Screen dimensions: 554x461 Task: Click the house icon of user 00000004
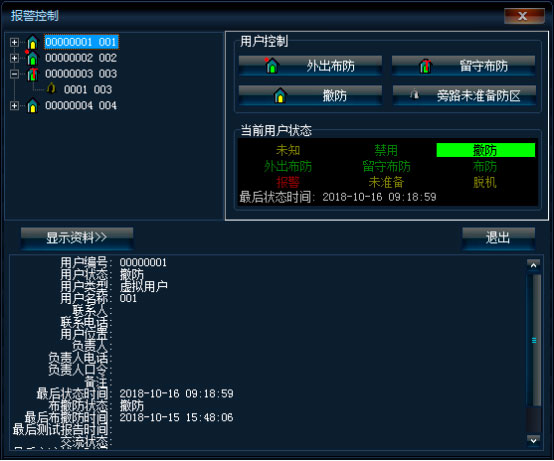point(33,106)
